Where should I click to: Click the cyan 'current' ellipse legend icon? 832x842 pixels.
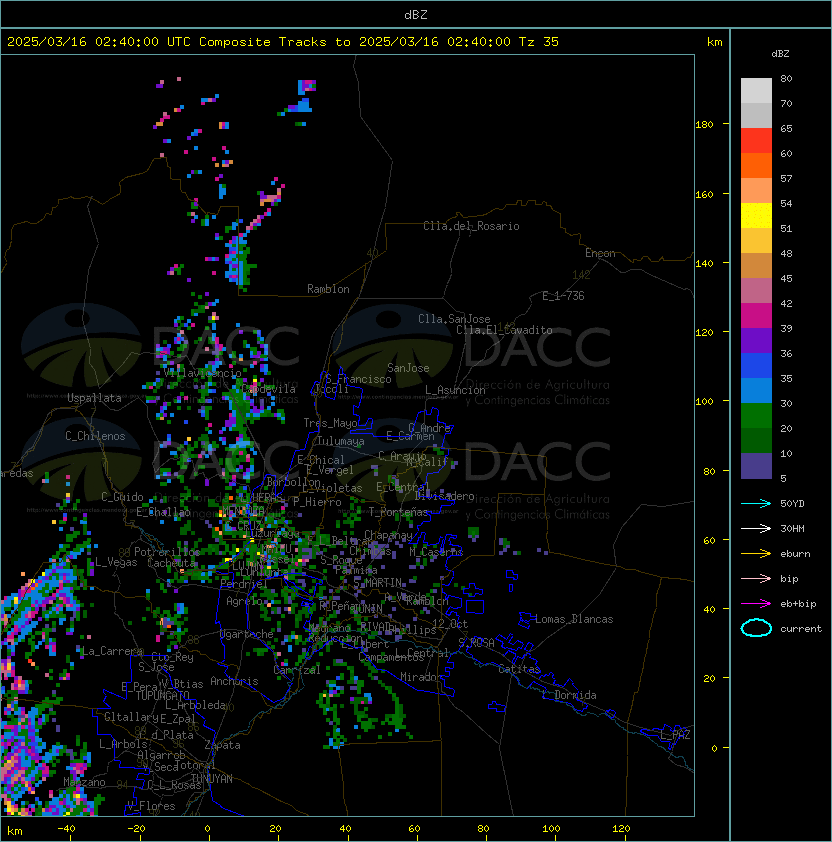(756, 628)
